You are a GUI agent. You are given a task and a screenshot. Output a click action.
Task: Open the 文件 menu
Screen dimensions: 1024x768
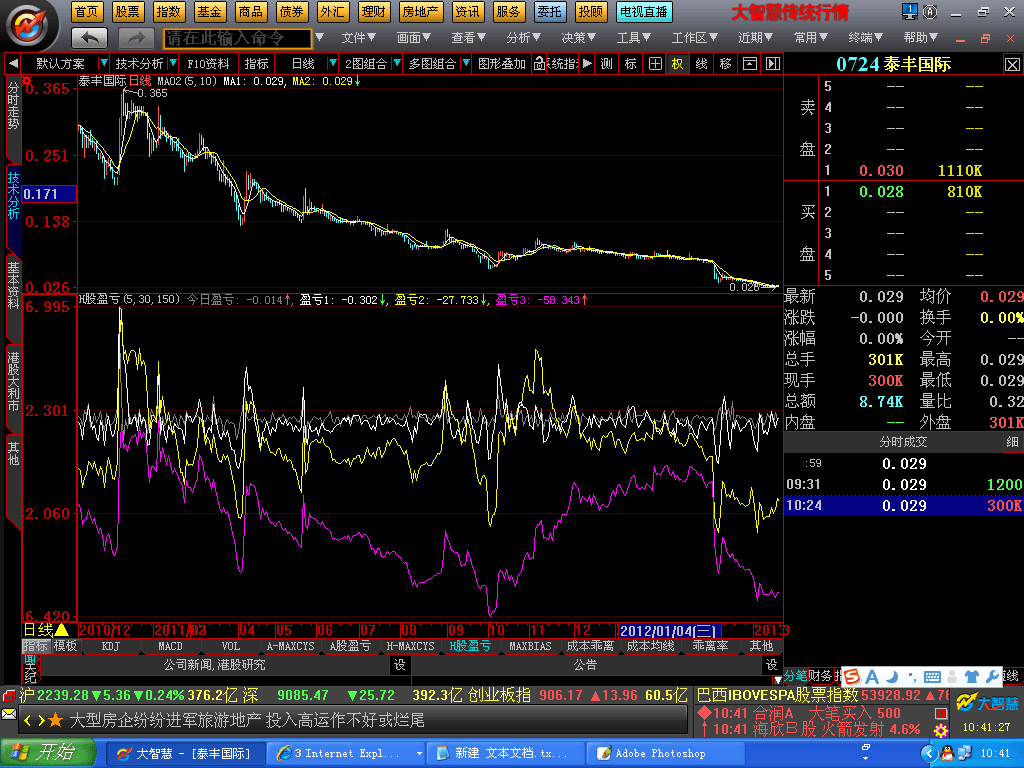point(359,38)
